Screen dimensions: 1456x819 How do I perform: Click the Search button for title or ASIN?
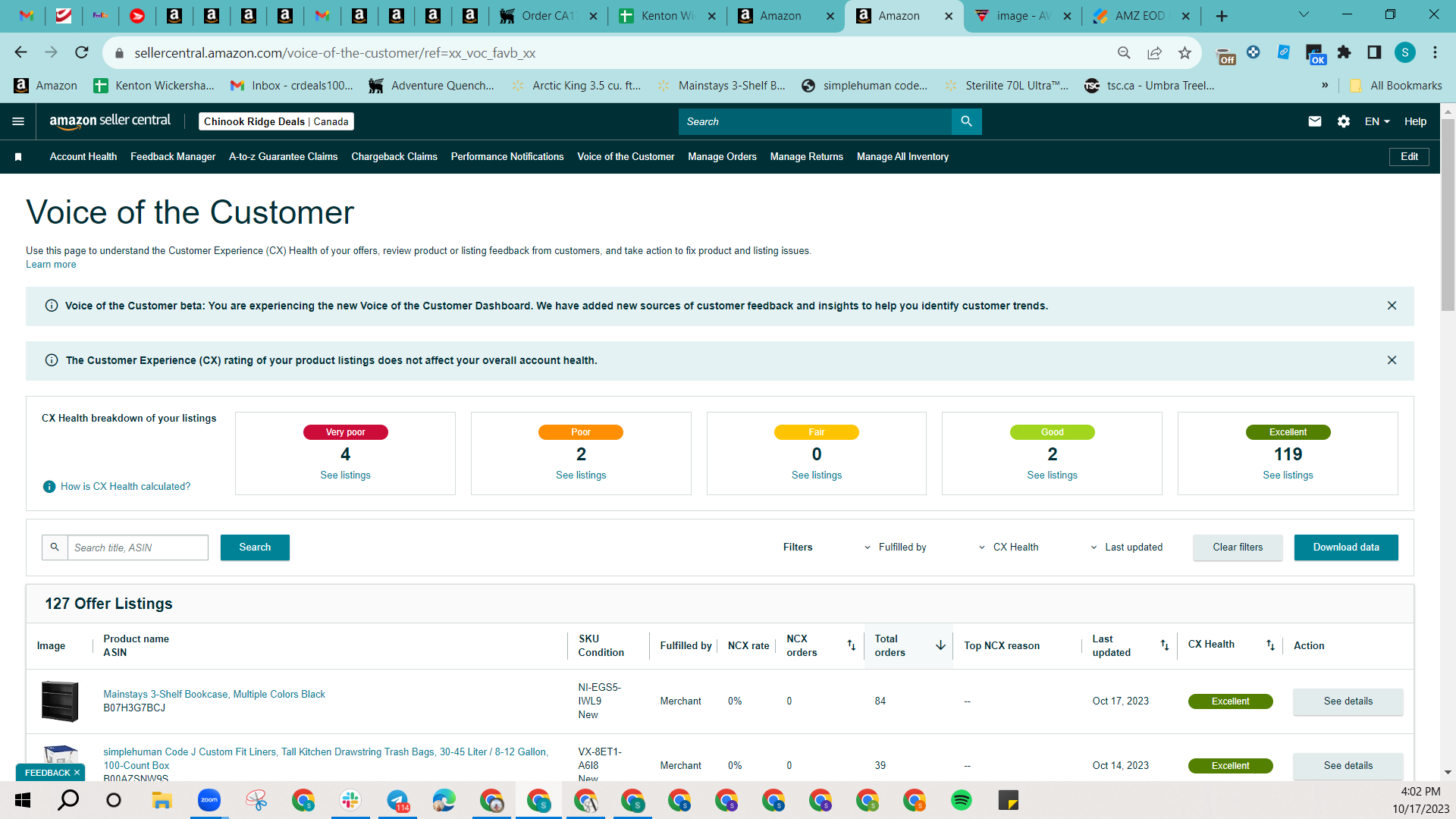point(255,548)
